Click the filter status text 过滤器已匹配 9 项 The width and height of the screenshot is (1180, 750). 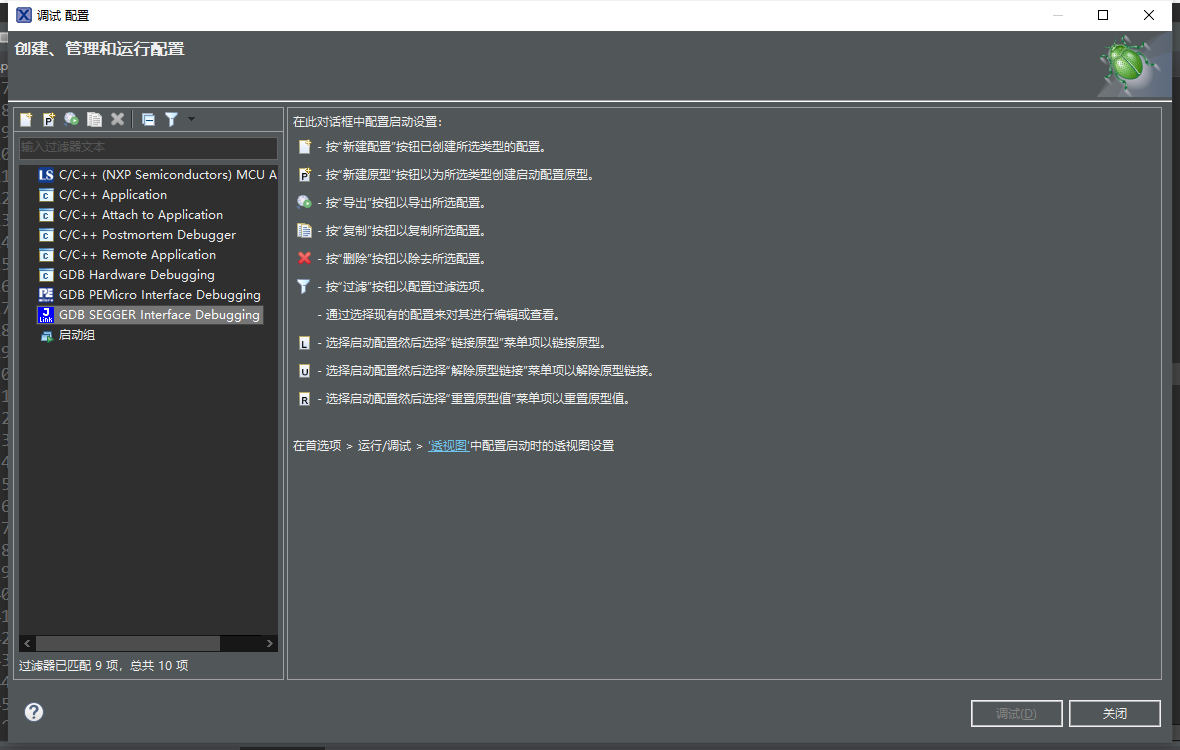click(x=103, y=665)
